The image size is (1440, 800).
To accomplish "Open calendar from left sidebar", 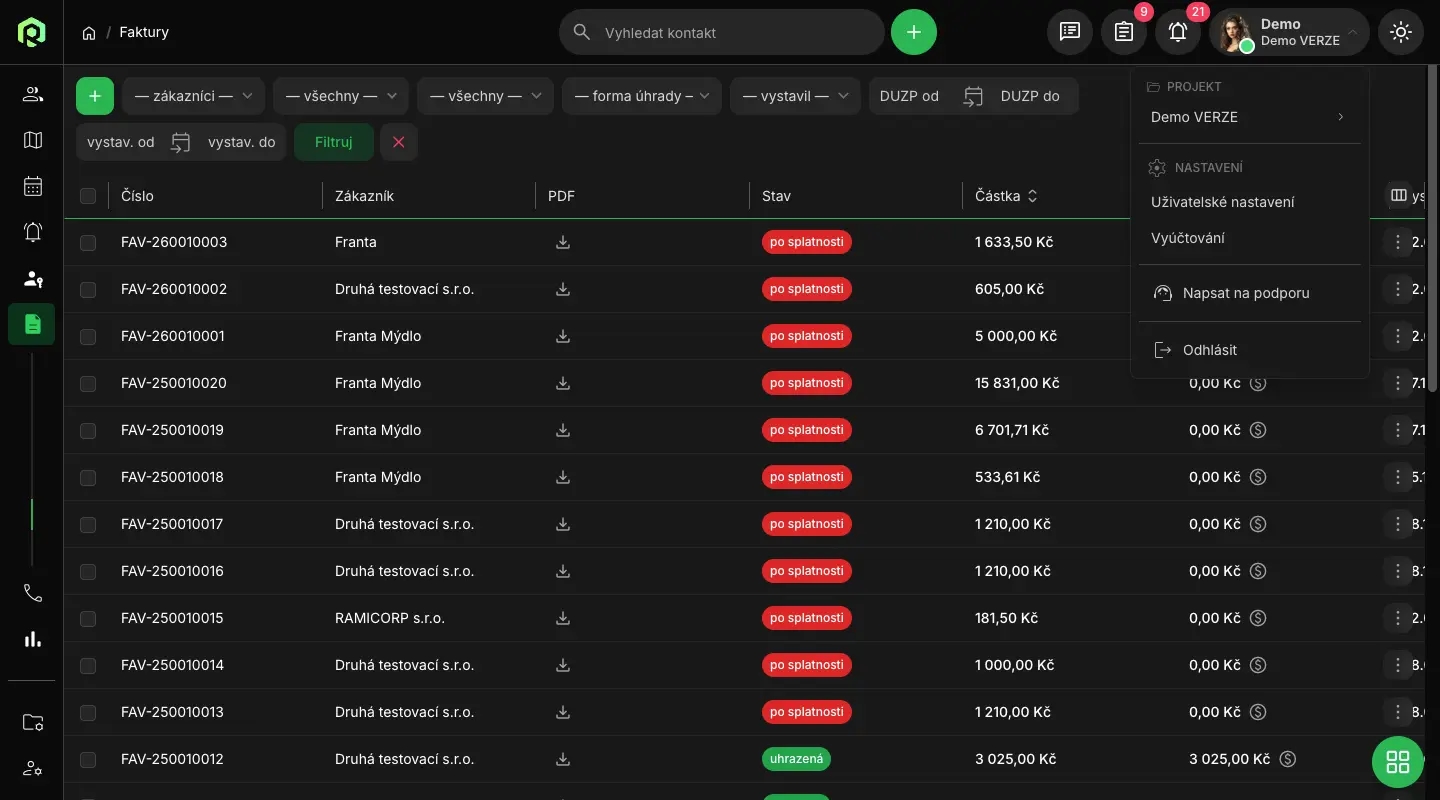I will click(x=33, y=186).
